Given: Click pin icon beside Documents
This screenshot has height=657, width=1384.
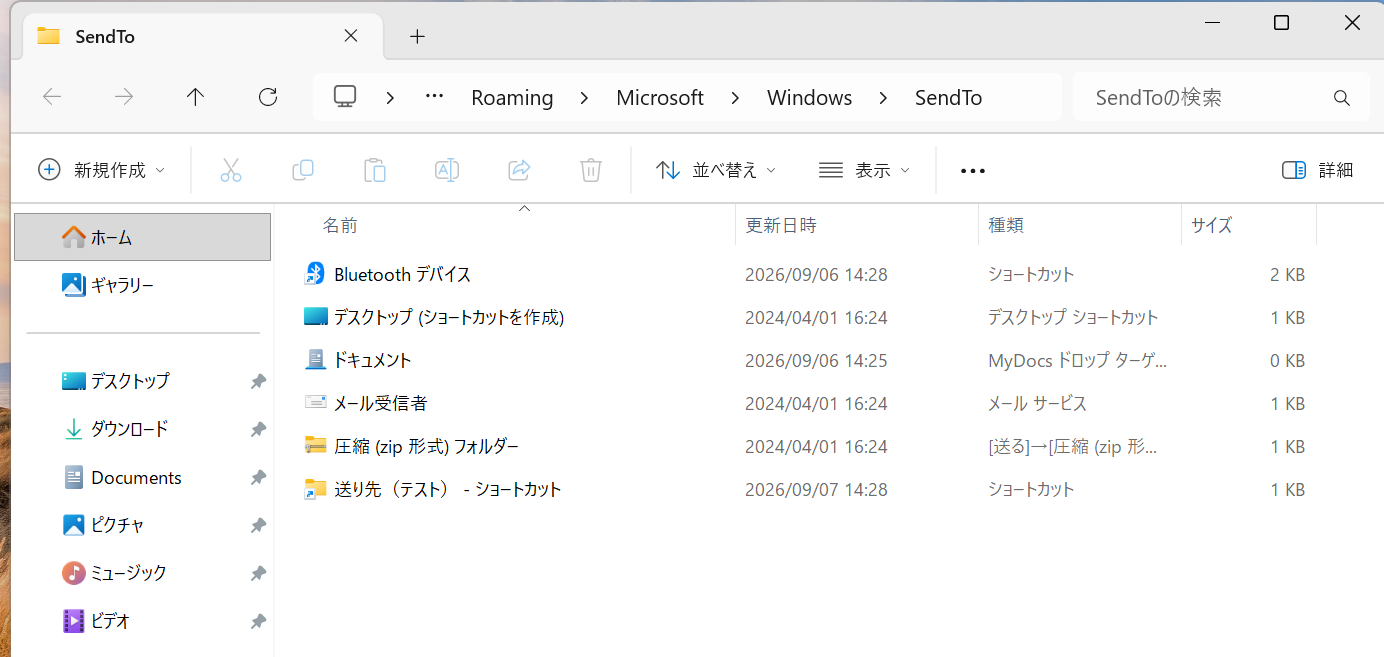Looking at the screenshot, I should [x=258, y=477].
